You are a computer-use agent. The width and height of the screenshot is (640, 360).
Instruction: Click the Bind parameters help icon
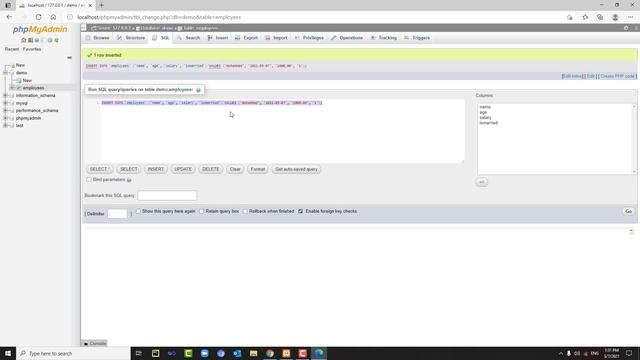point(129,180)
